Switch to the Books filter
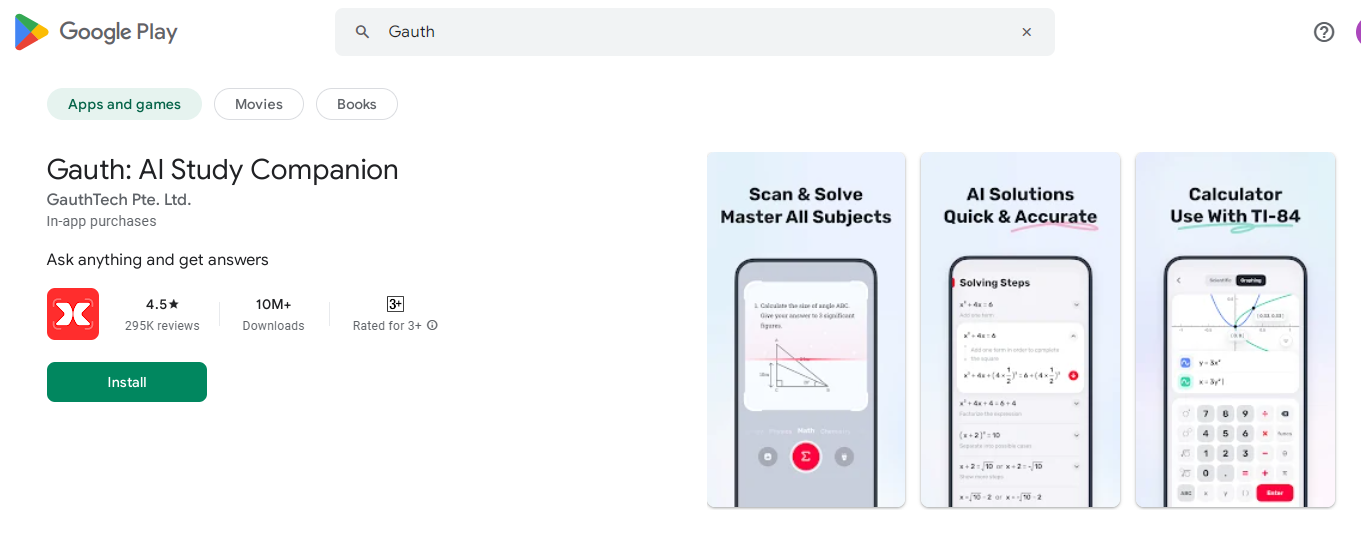 pos(357,104)
